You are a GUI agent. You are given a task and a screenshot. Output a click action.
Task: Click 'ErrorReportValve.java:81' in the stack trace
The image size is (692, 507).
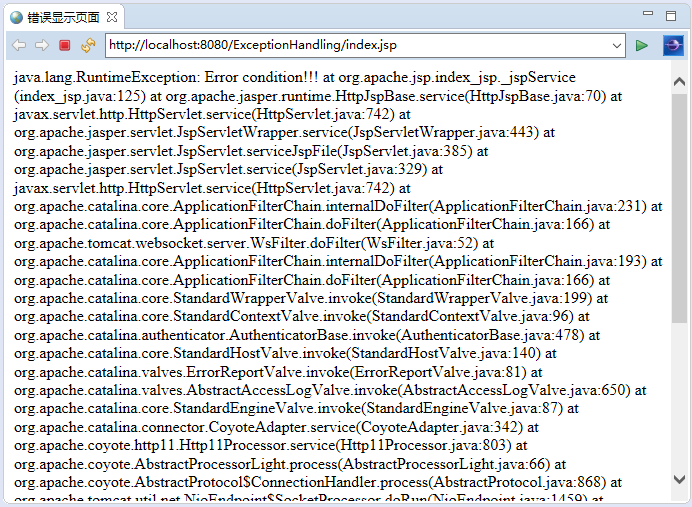pyautogui.click(x=438, y=372)
